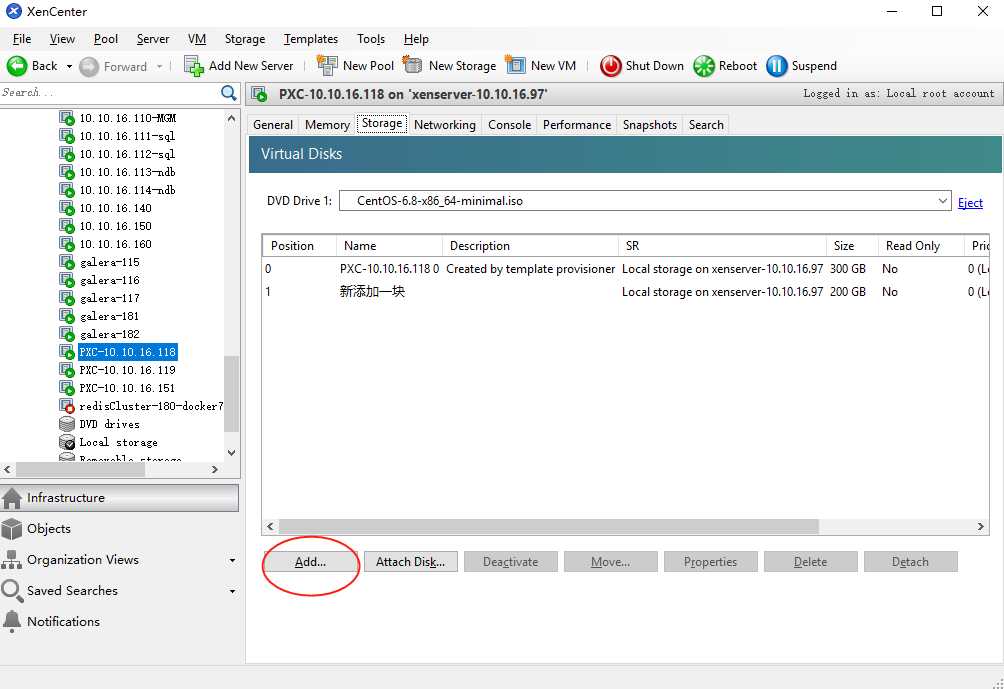Click the VM icon beside galera-182
Screen dimensions: 1004x689
[67, 334]
